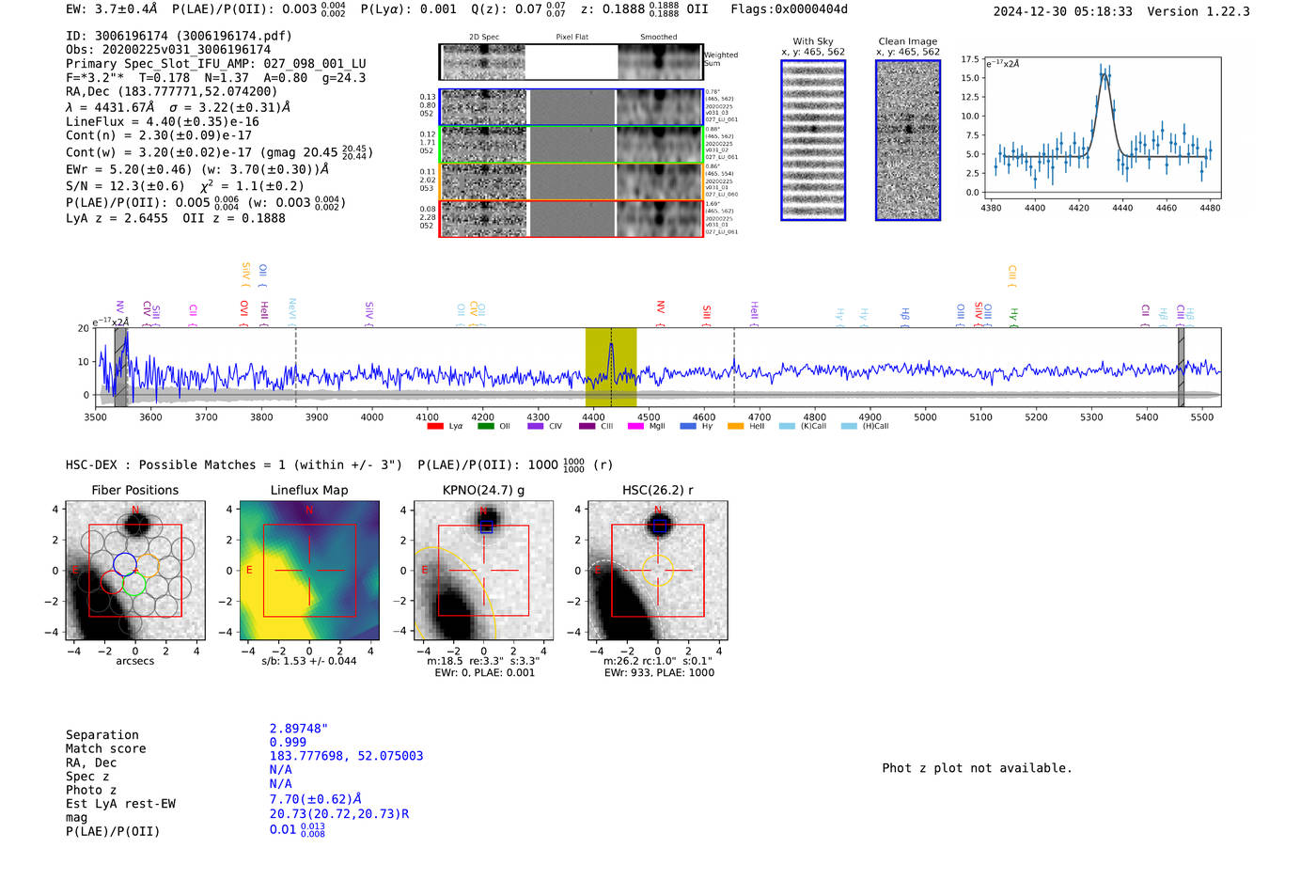Click "Phot z plot not available." text
The height and width of the screenshot is (896, 1316).
click(977, 768)
